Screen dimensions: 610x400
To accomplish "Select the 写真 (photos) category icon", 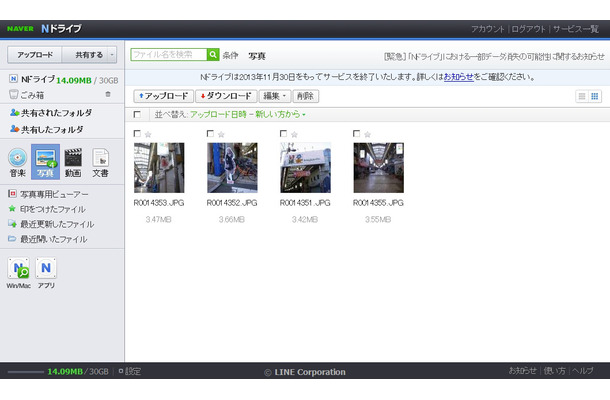I will (x=46, y=162).
